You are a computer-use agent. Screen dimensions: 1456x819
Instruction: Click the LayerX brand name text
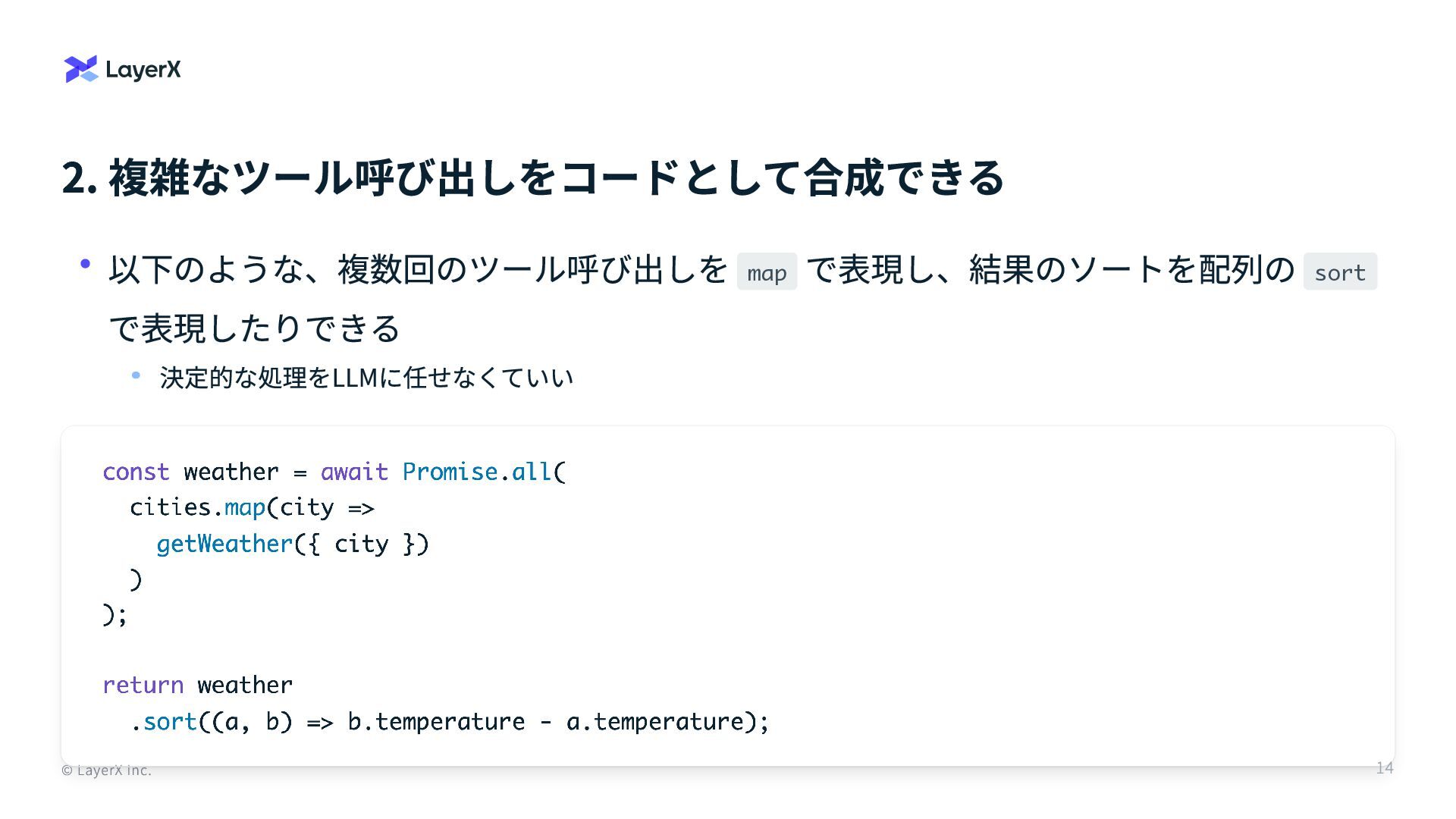(143, 70)
